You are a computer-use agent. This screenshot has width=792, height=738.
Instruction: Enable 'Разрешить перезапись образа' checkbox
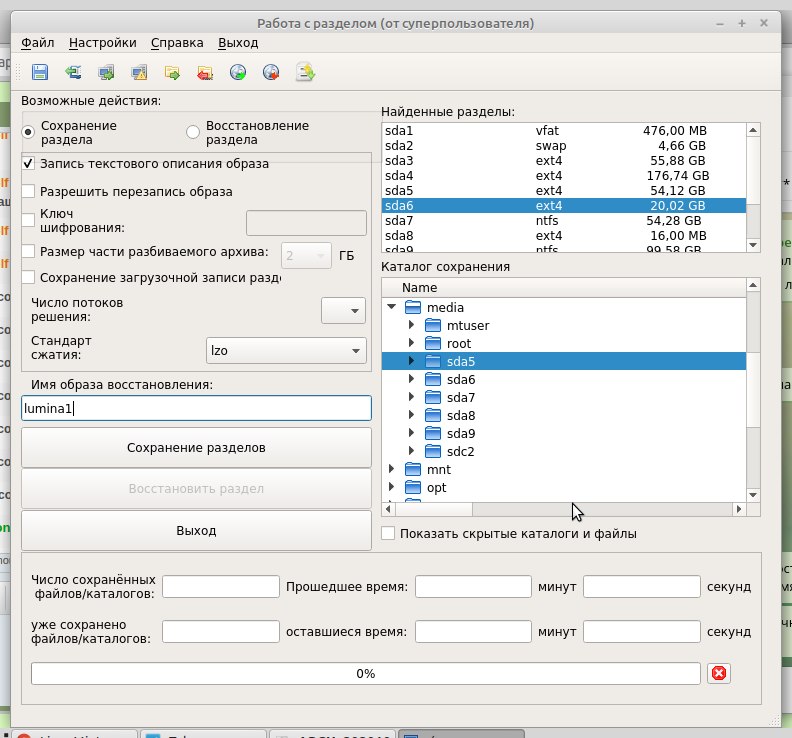29,191
